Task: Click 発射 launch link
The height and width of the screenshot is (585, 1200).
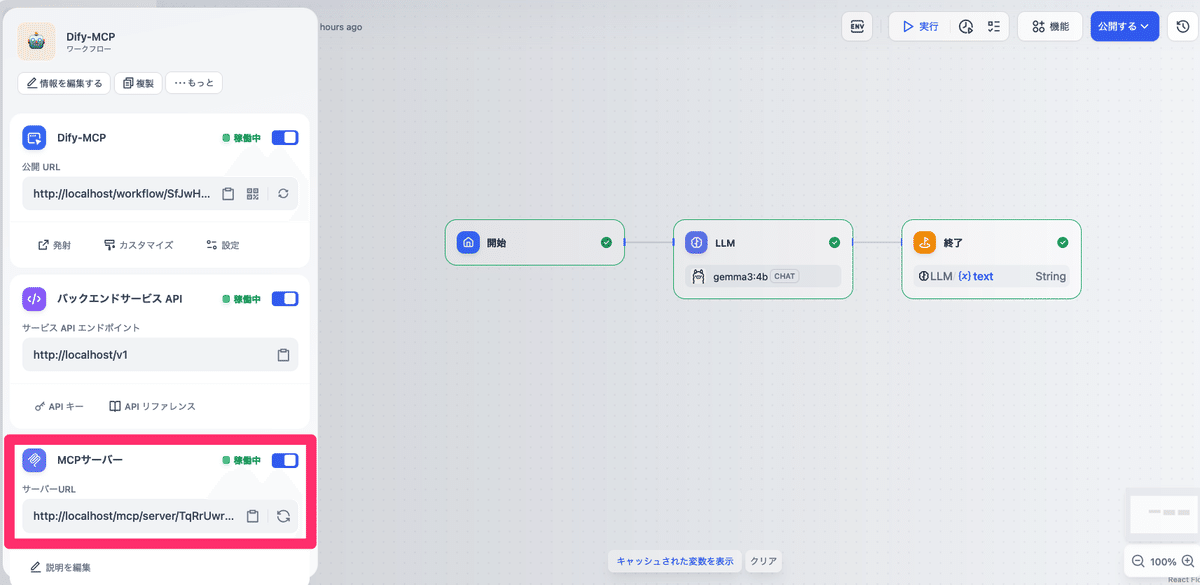Action: (x=54, y=245)
